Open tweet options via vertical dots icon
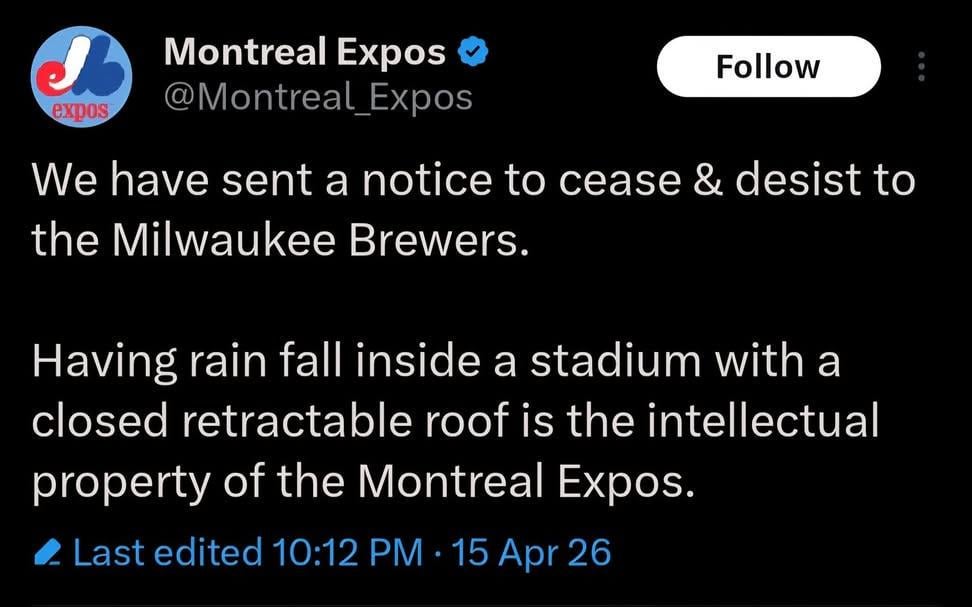Image resolution: width=972 pixels, height=607 pixels. click(x=921, y=64)
